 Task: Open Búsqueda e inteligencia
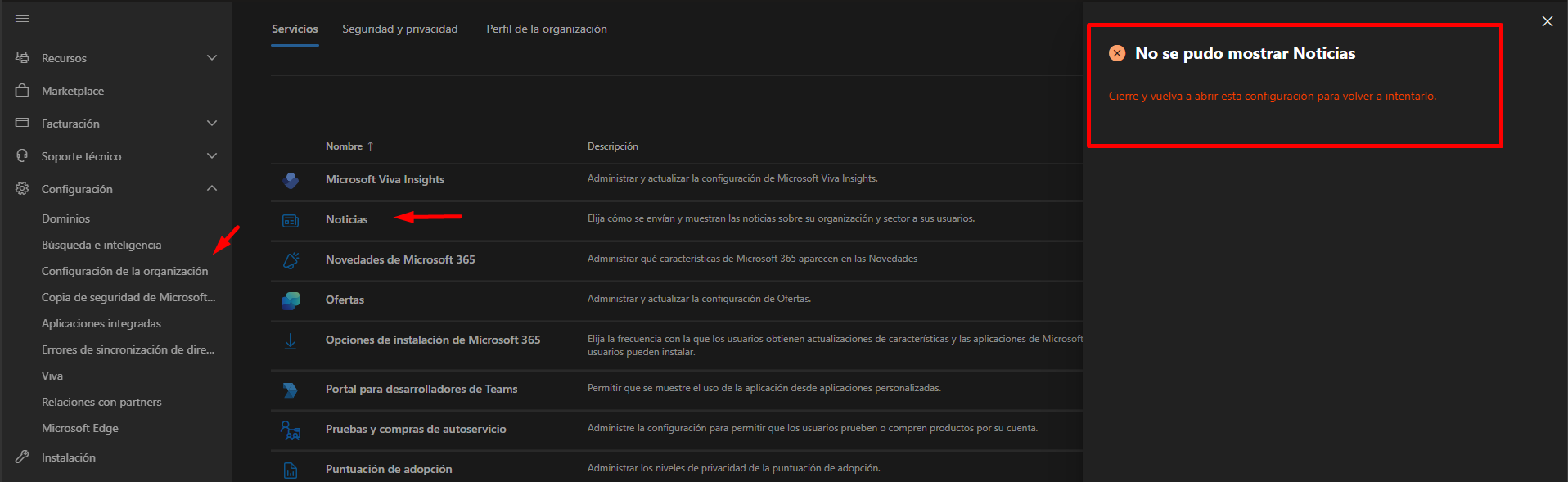pyautogui.click(x=101, y=245)
